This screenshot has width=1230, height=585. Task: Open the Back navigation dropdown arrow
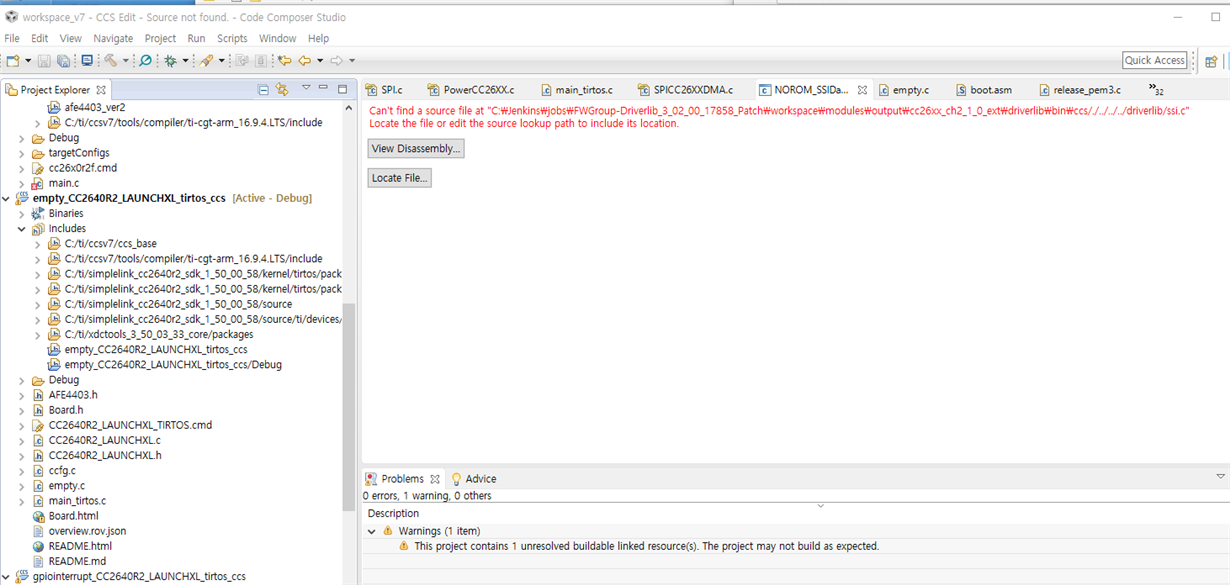click(x=318, y=60)
